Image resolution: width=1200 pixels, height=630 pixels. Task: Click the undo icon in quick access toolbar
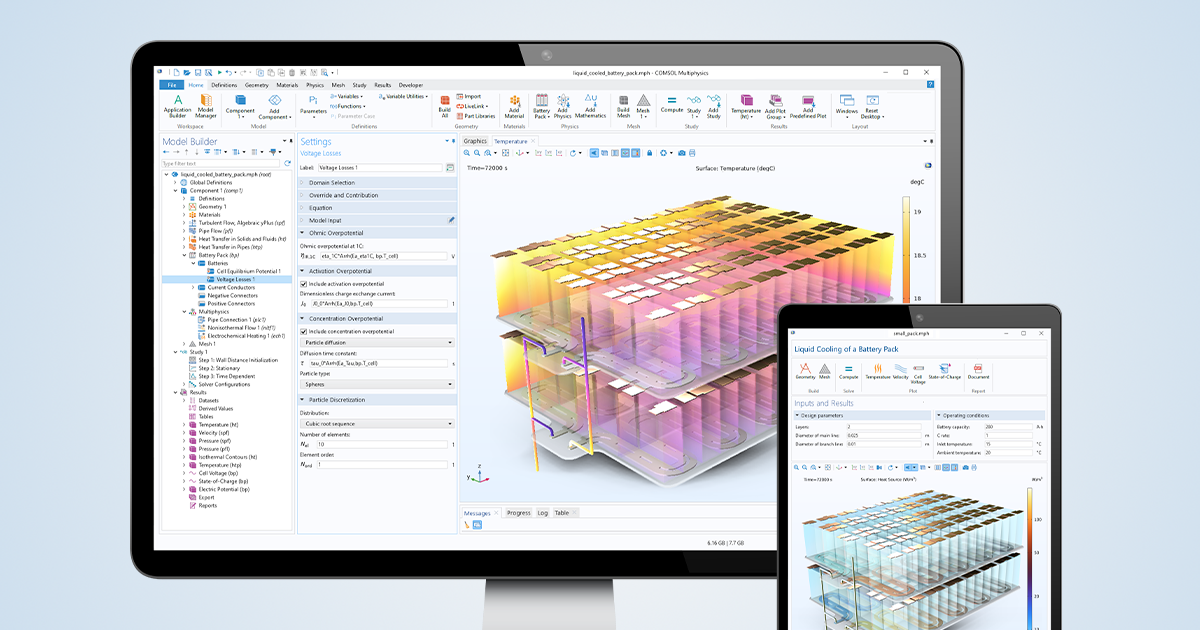(229, 72)
